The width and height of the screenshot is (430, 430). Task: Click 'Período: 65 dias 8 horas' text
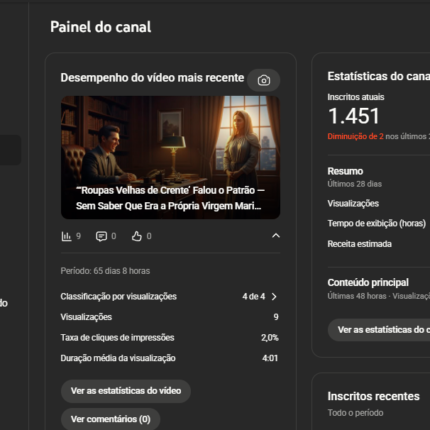pyautogui.click(x=105, y=271)
